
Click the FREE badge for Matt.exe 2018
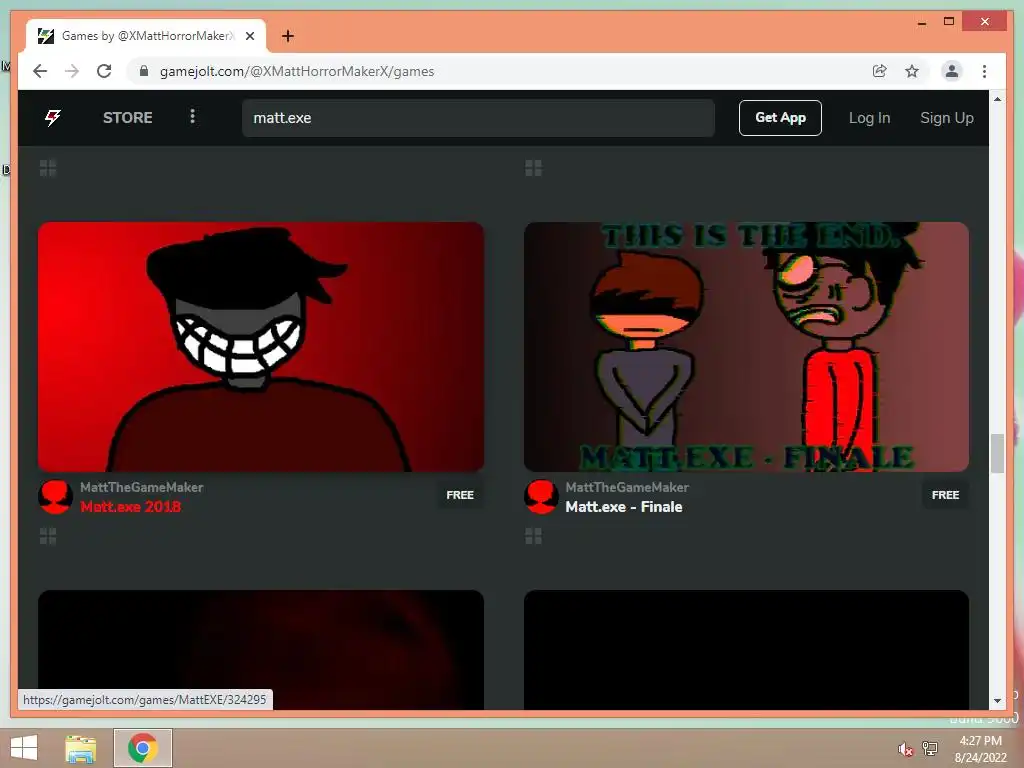[460, 495]
